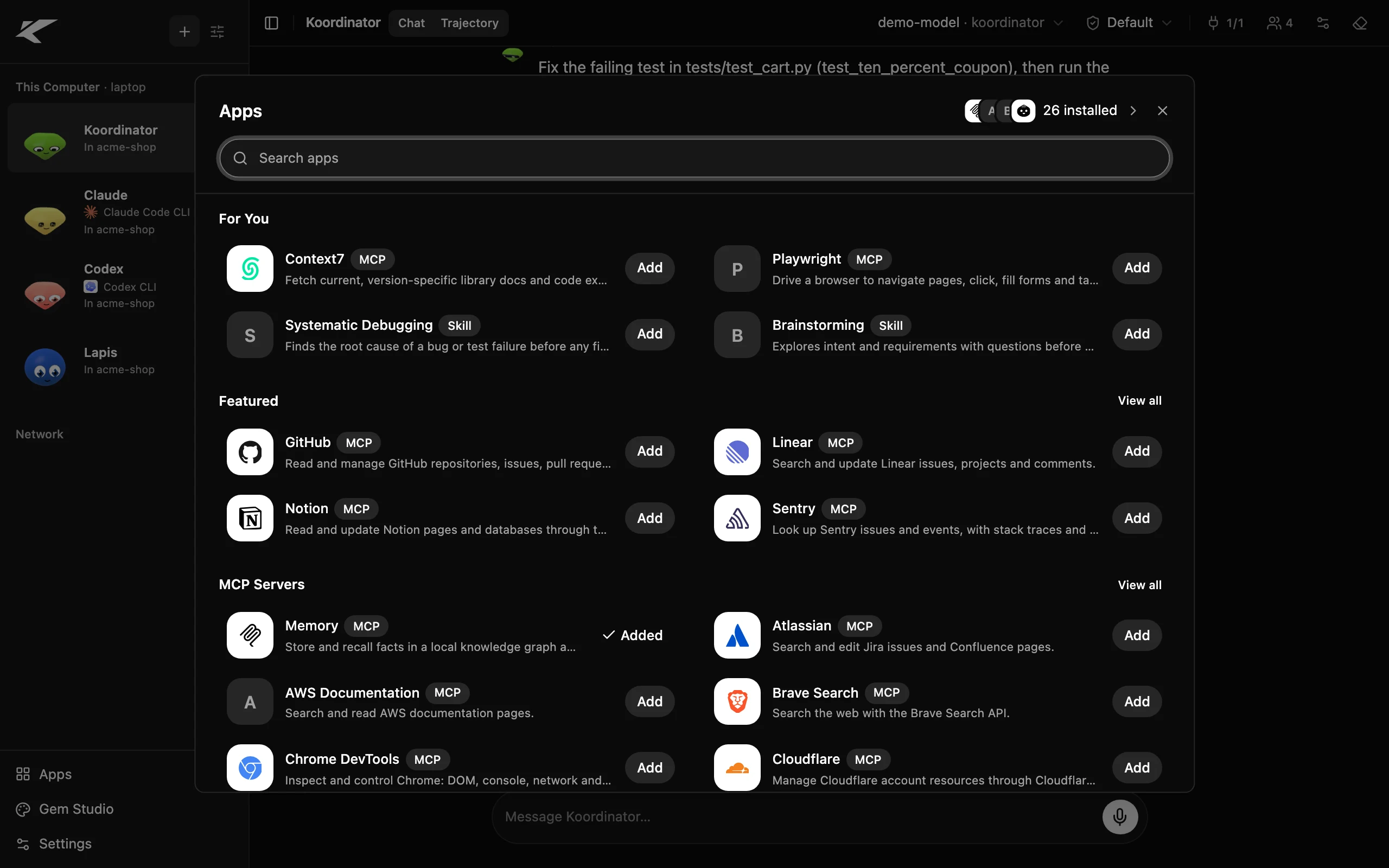Click the Notion app icon

point(250,519)
